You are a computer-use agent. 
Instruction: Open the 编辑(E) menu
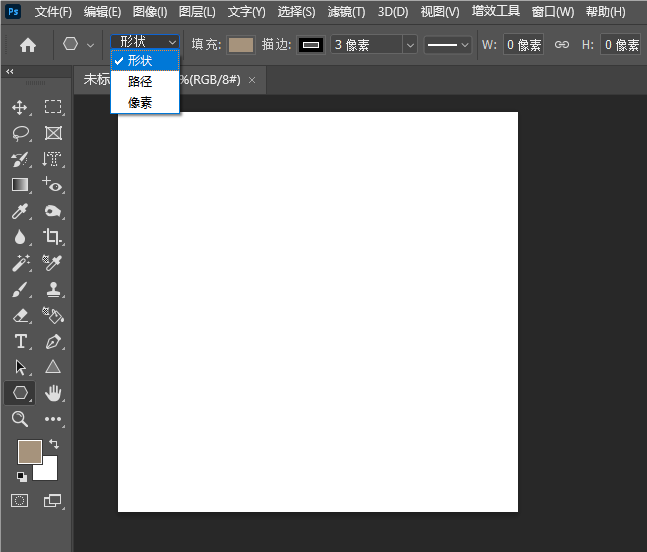(102, 12)
